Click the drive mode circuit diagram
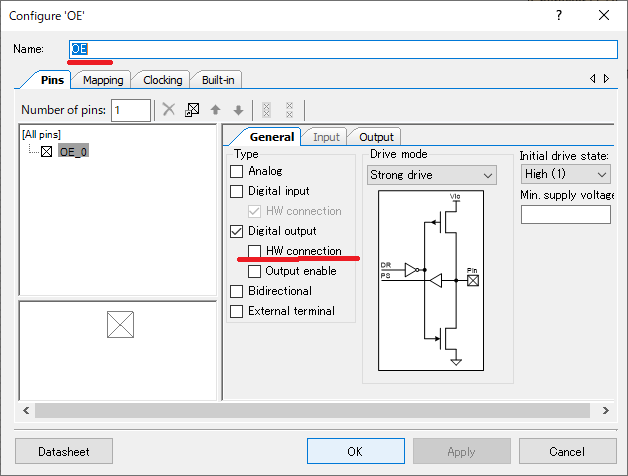Viewport: 628px width, 476px height. (431, 280)
